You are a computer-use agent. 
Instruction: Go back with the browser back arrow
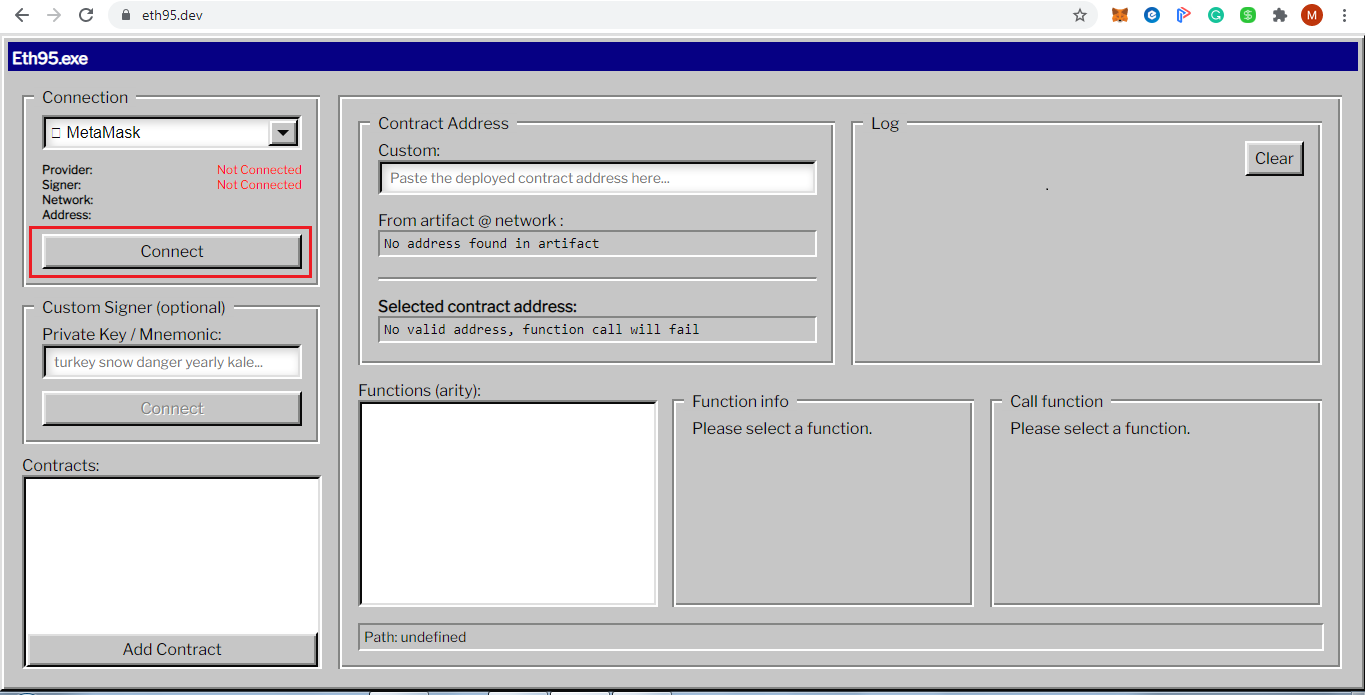[x=21, y=15]
